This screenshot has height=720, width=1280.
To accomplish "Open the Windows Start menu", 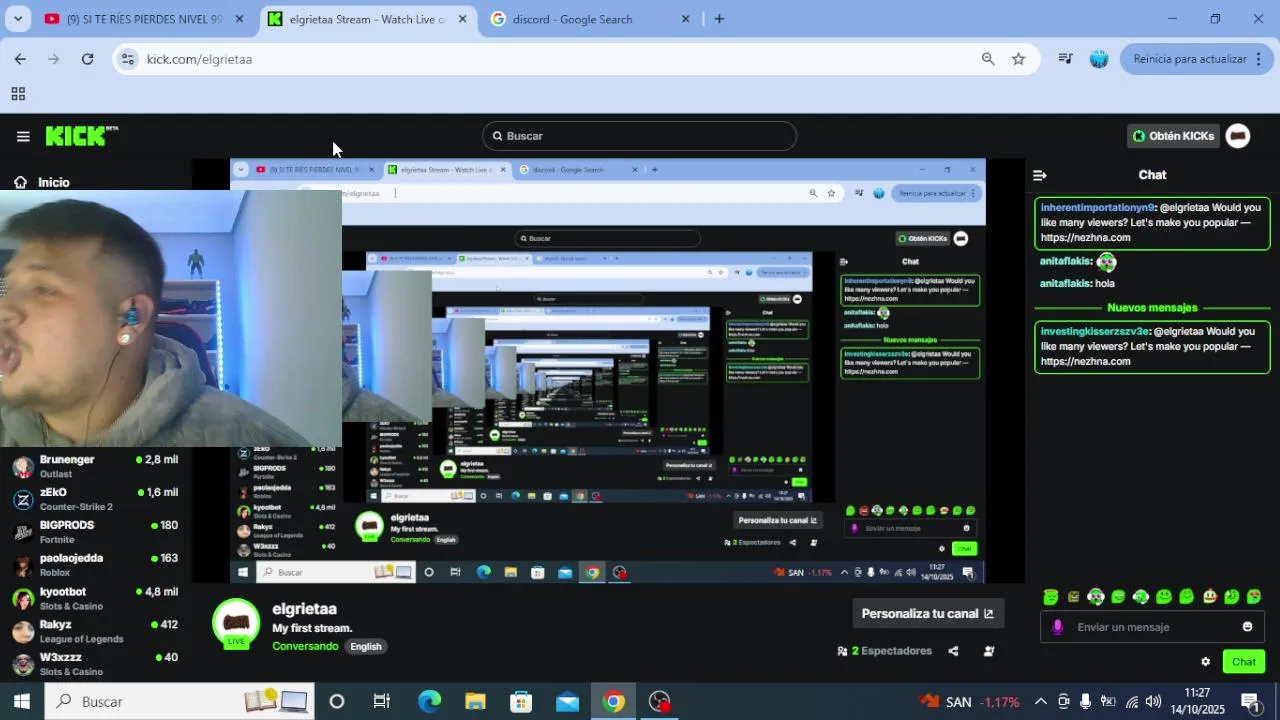I will pos(22,702).
